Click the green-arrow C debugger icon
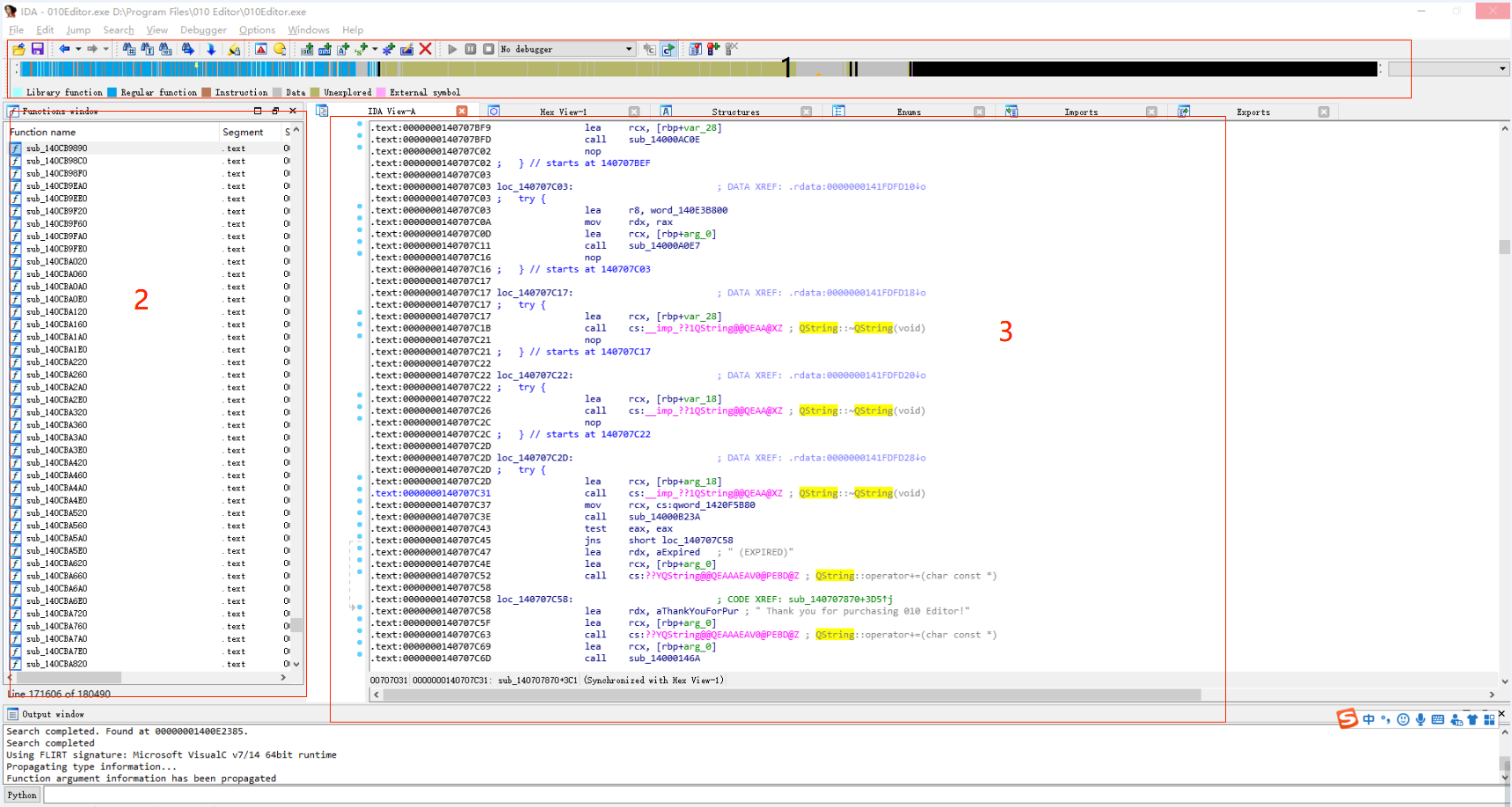1512x807 pixels. pyautogui.click(x=668, y=49)
